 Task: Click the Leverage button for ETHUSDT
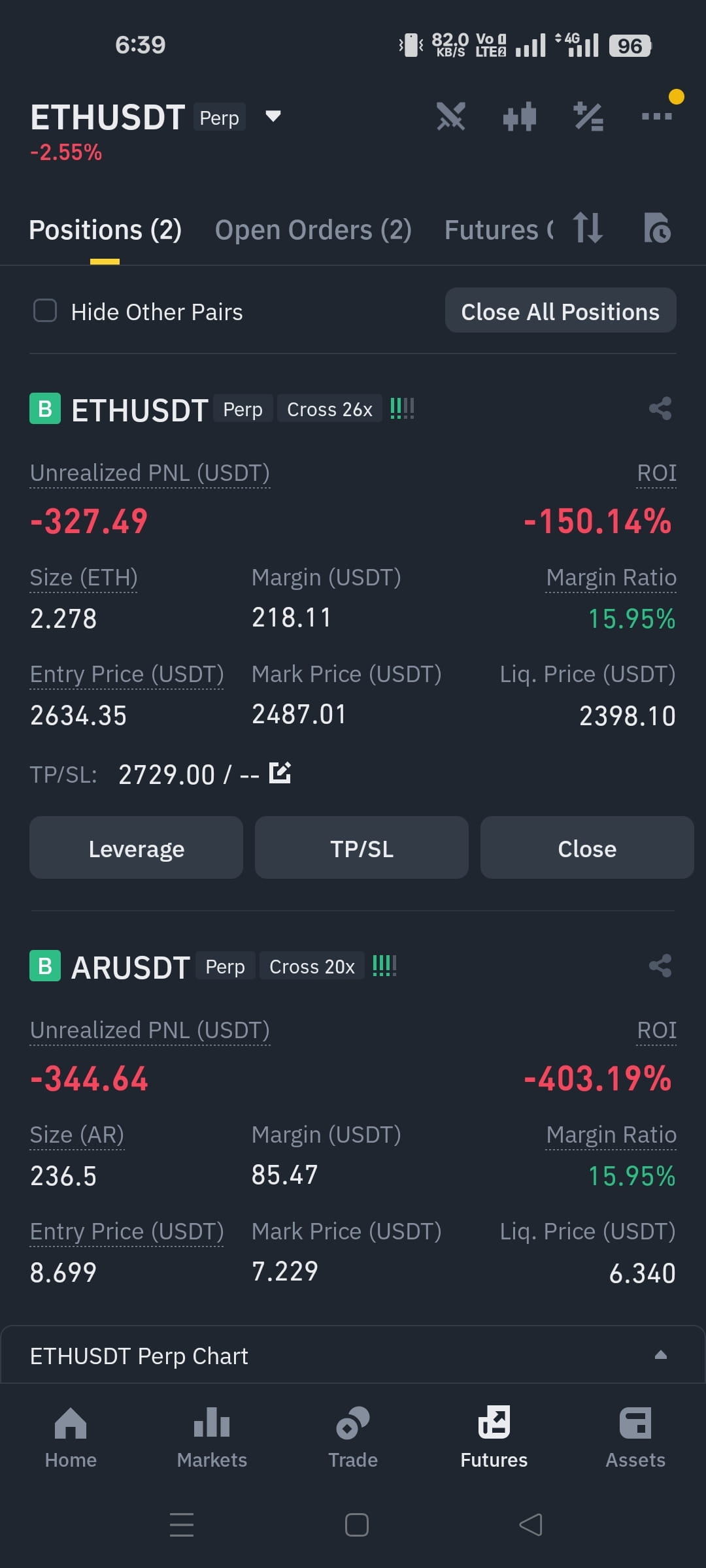[x=136, y=847]
